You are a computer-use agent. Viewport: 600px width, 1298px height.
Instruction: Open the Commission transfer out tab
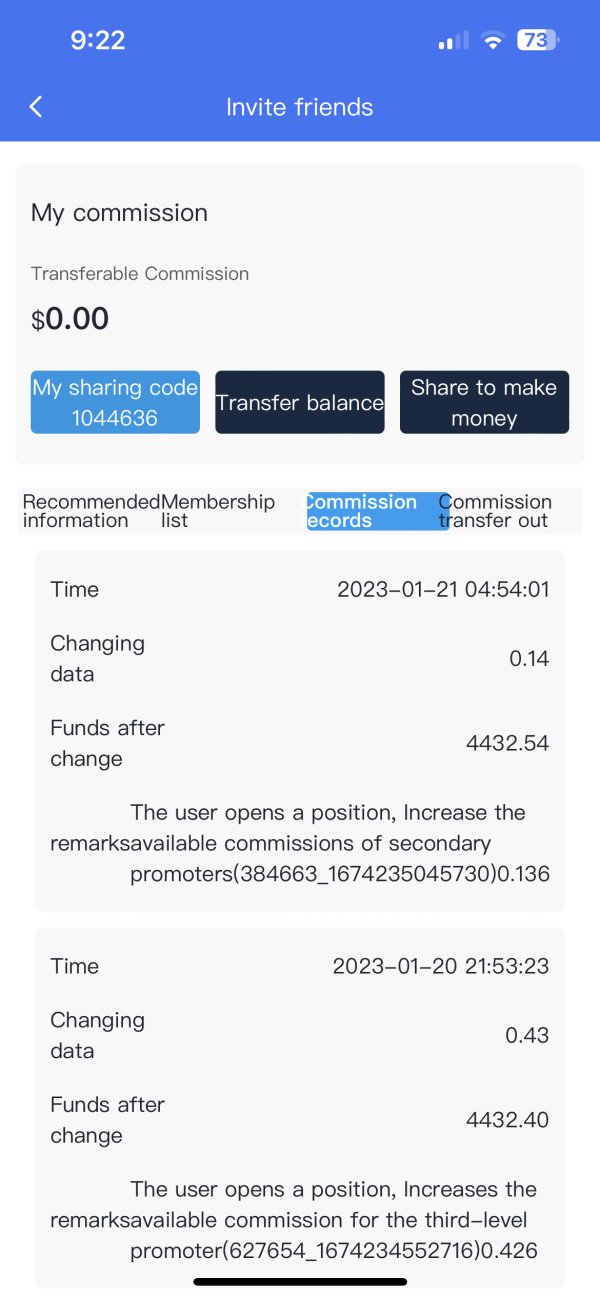pyautogui.click(x=495, y=511)
